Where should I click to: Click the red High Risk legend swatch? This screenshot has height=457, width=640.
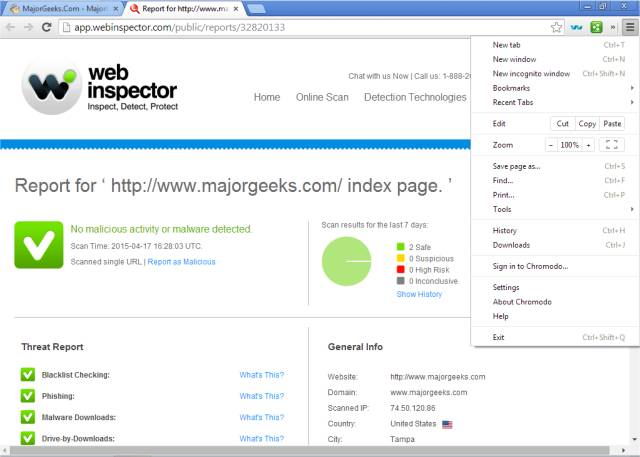coord(400,269)
